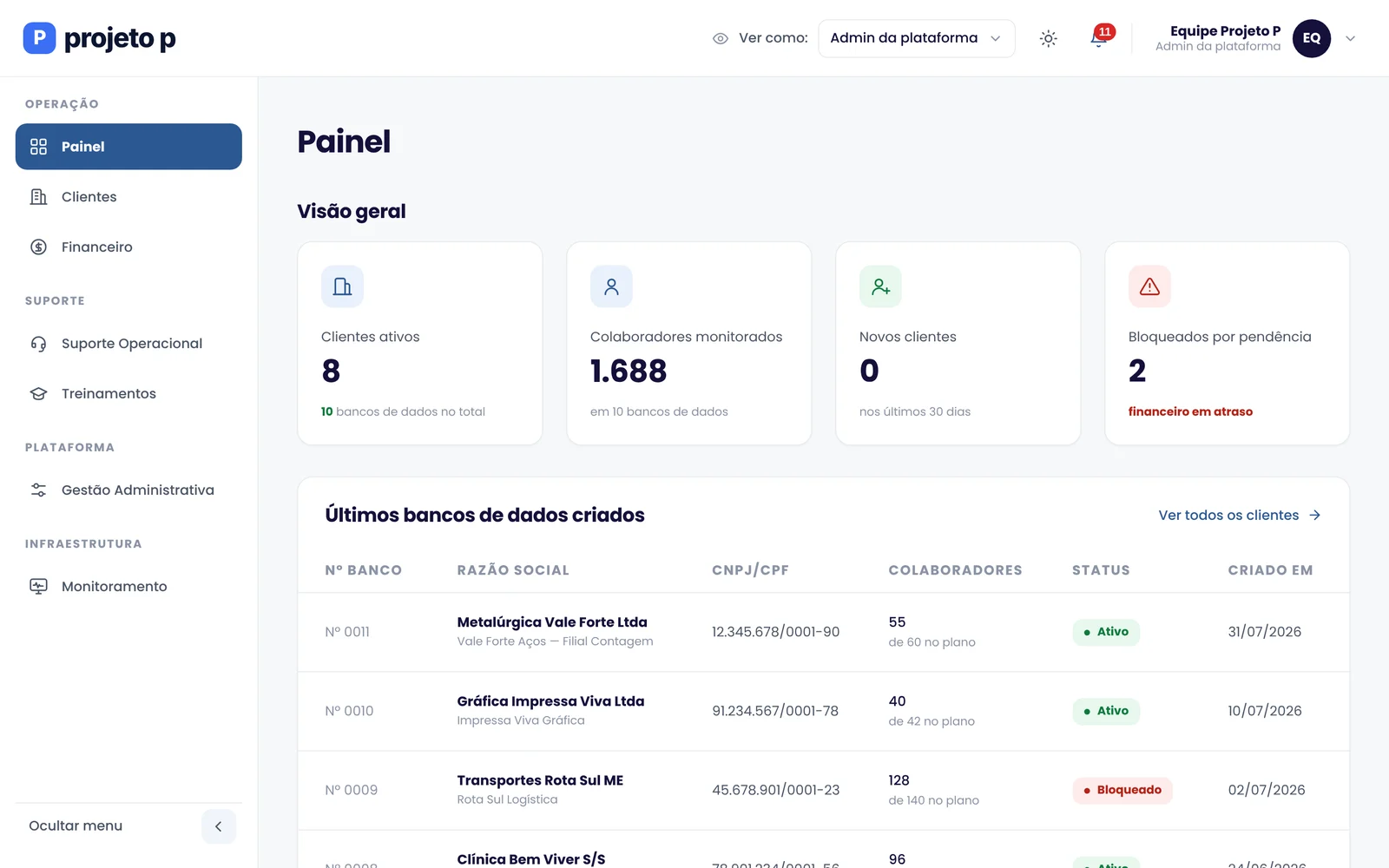This screenshot has width=1389, height=868.
Task: Click the Clientes building icon in sidebar
Action: point(38,197)
